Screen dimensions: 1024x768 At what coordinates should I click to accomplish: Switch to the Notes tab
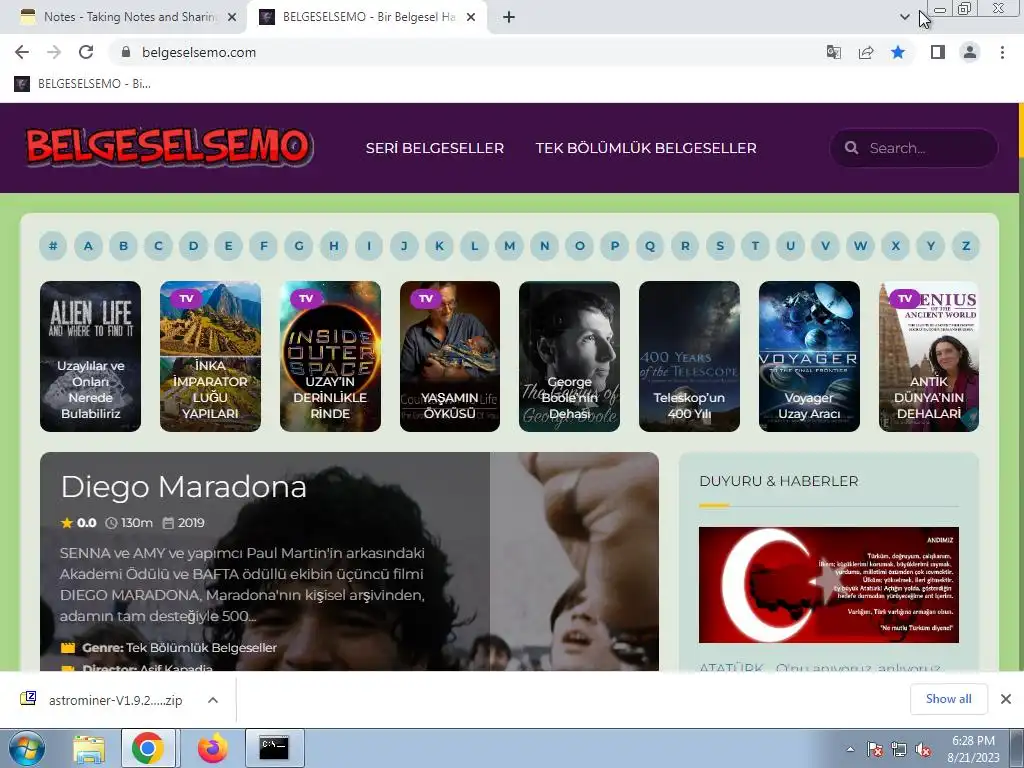pos(129,17)
